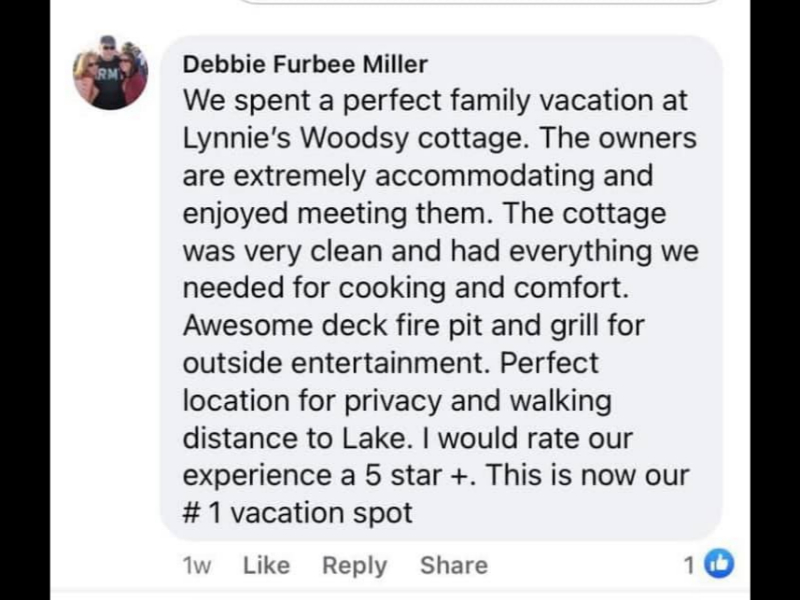Reply to Debbie's comment
The height and width of the screenshot is (600, 800).
click(354, 565)
